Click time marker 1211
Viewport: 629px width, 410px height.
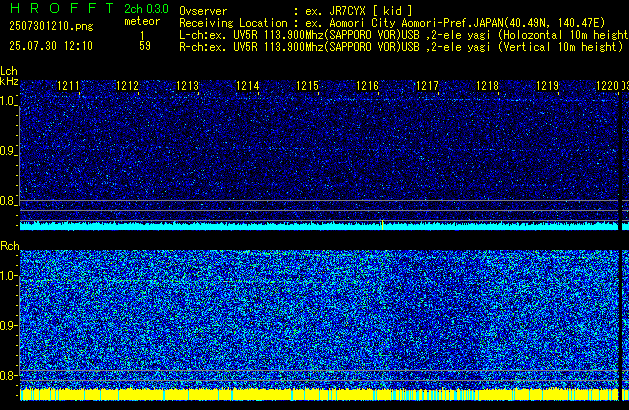click(x=69, y=86)
